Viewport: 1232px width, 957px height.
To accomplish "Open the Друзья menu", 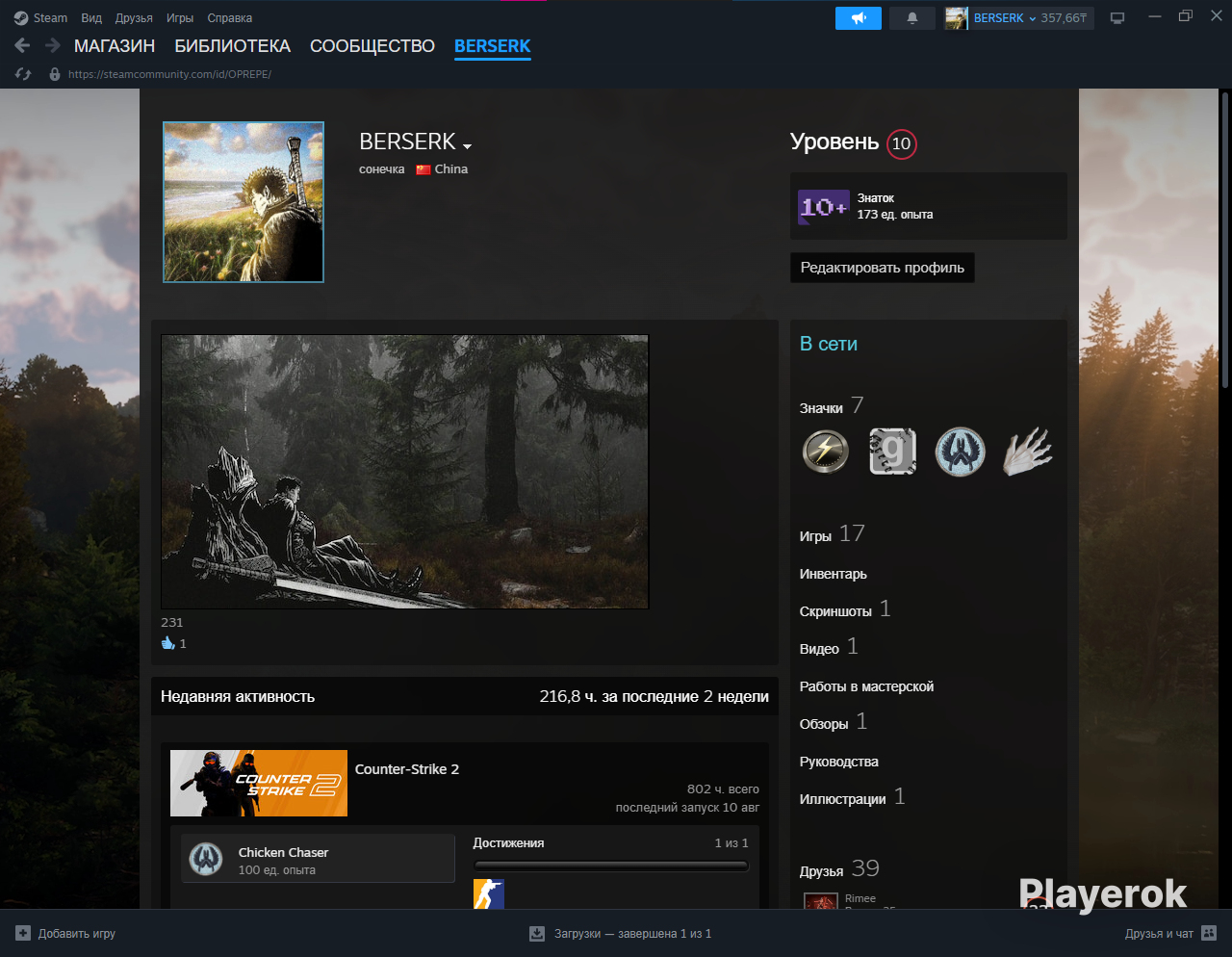I will point(134,18).
